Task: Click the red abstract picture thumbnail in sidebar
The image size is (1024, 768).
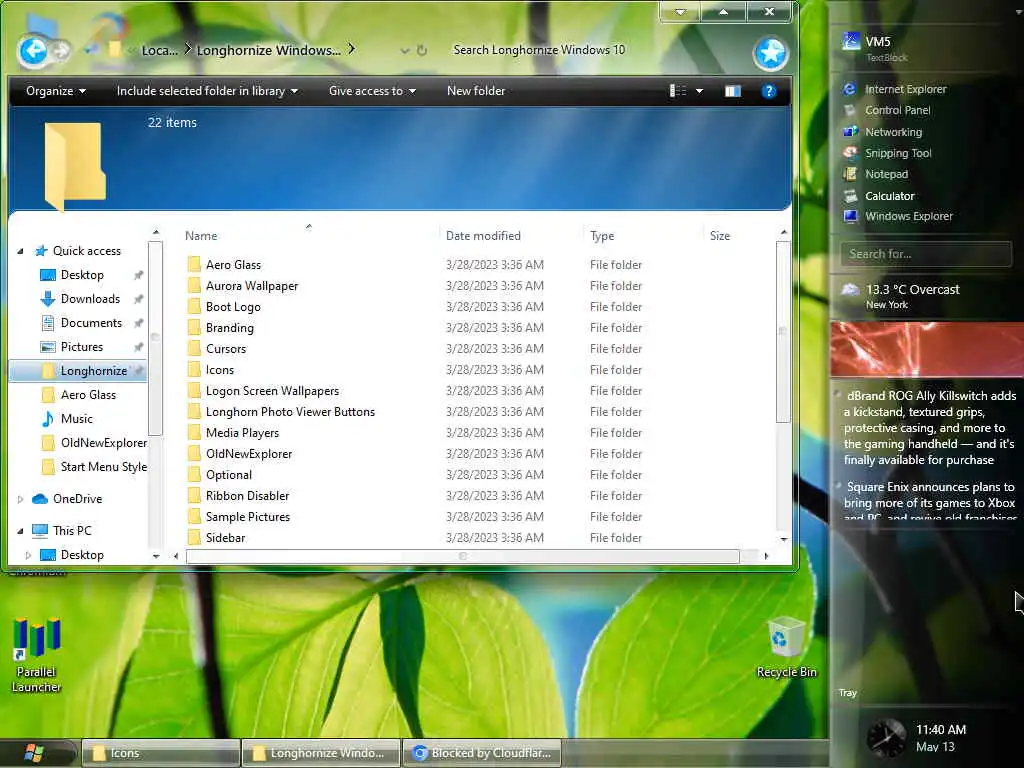Action: [927, 349]
